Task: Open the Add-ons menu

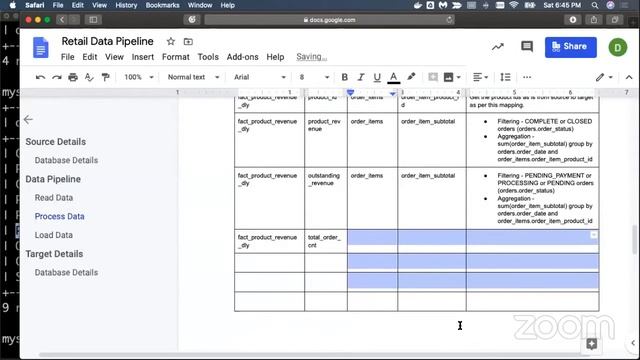Action: (x=242, y=57)
